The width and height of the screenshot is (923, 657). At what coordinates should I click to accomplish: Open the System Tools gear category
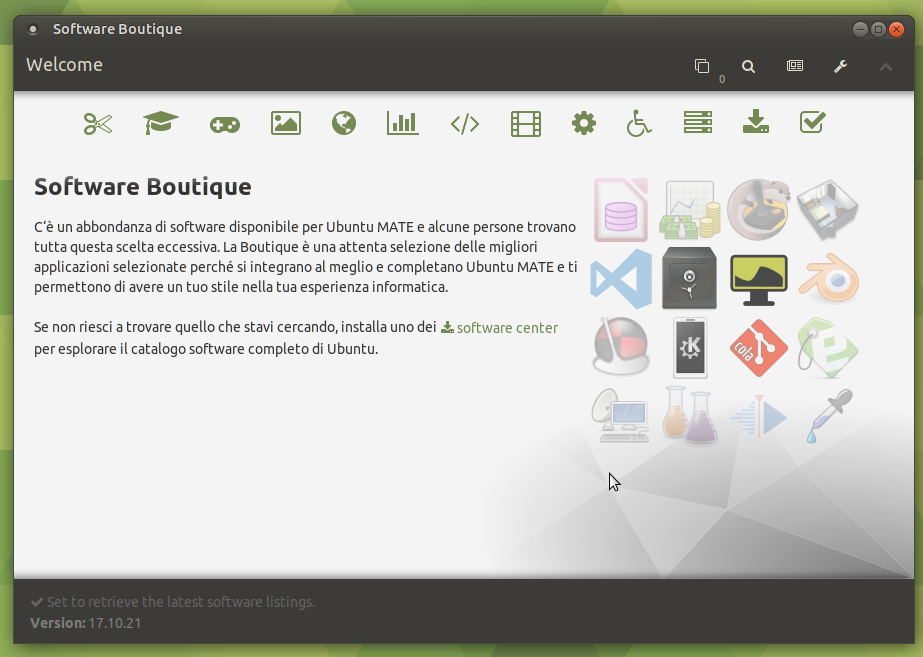[x=584, y=124]
